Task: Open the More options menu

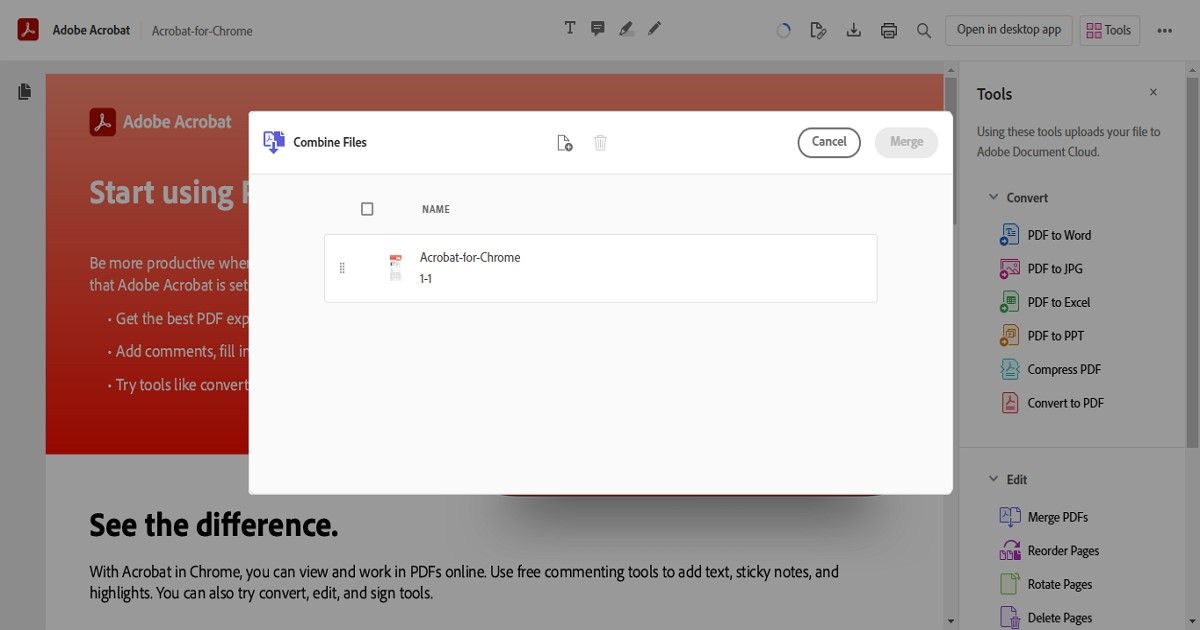Action: click(1164, 30)
